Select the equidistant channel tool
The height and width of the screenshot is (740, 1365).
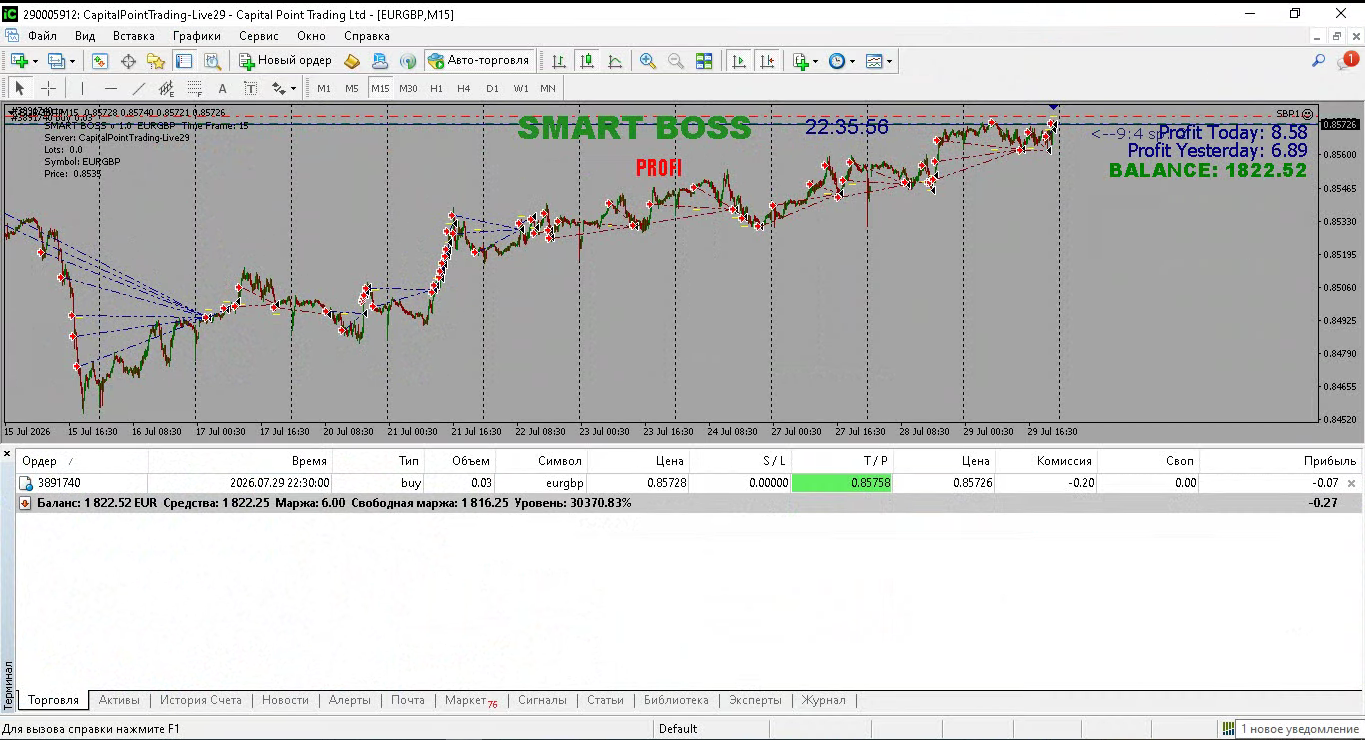(167, 88)
